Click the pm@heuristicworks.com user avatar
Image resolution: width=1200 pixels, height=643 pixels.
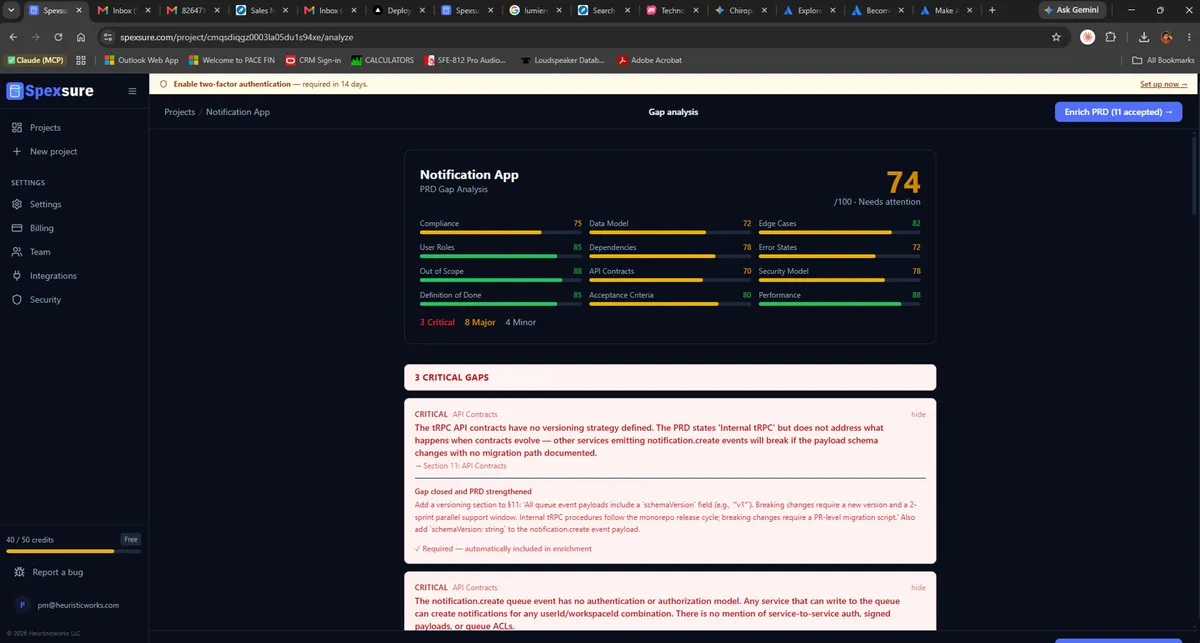(22, 605)
